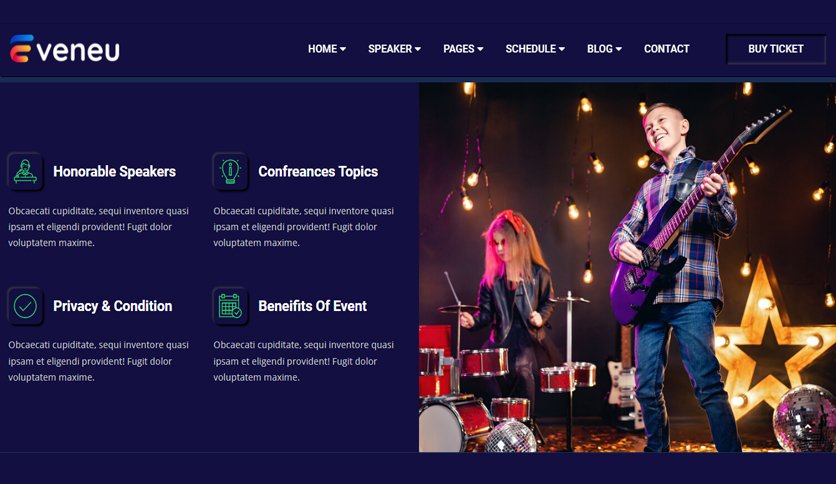Screen dimensions: 836x484
Task: Expand the BLOG dropdown arrow
Action: click(618, 49)
